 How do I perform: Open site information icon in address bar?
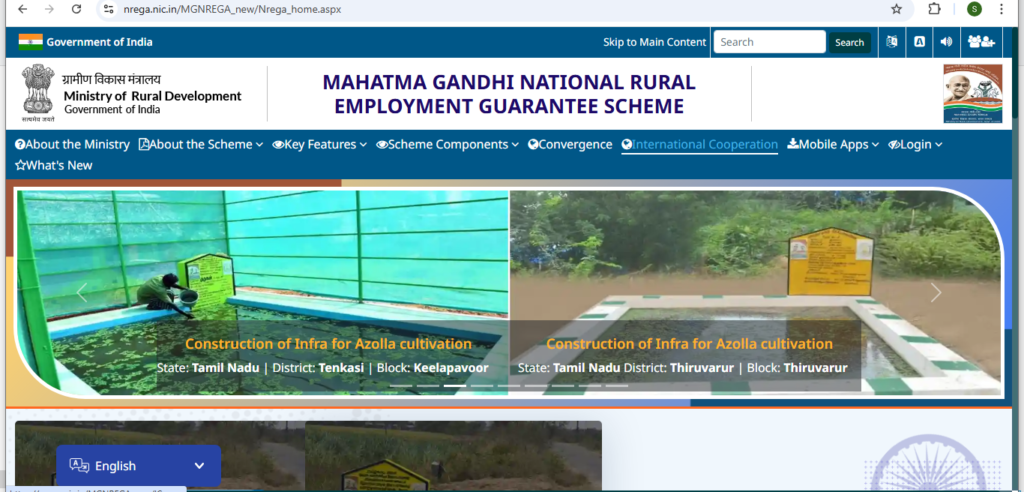pyautogui.click(x=109, y=9)
